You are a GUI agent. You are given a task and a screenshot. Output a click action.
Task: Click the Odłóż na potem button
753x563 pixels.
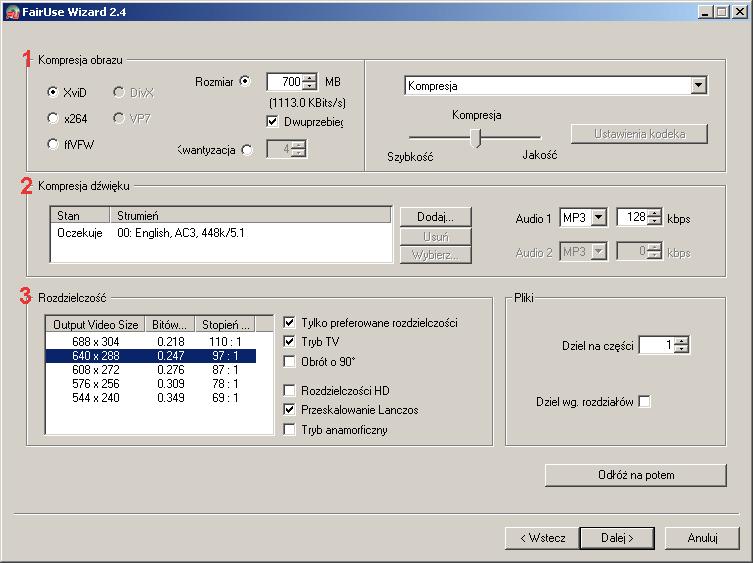point(636,475)
